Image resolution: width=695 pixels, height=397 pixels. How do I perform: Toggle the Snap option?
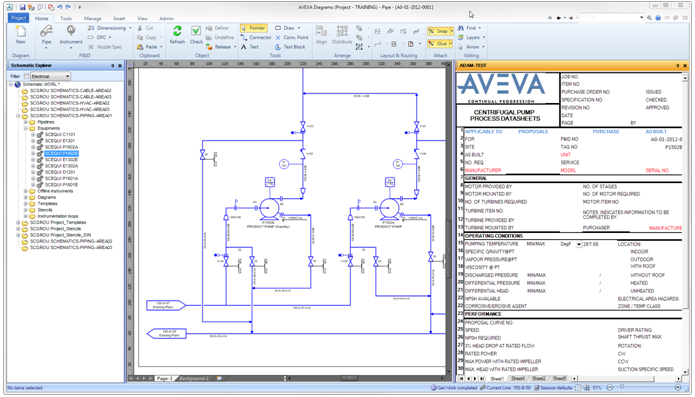pos(440,31)
